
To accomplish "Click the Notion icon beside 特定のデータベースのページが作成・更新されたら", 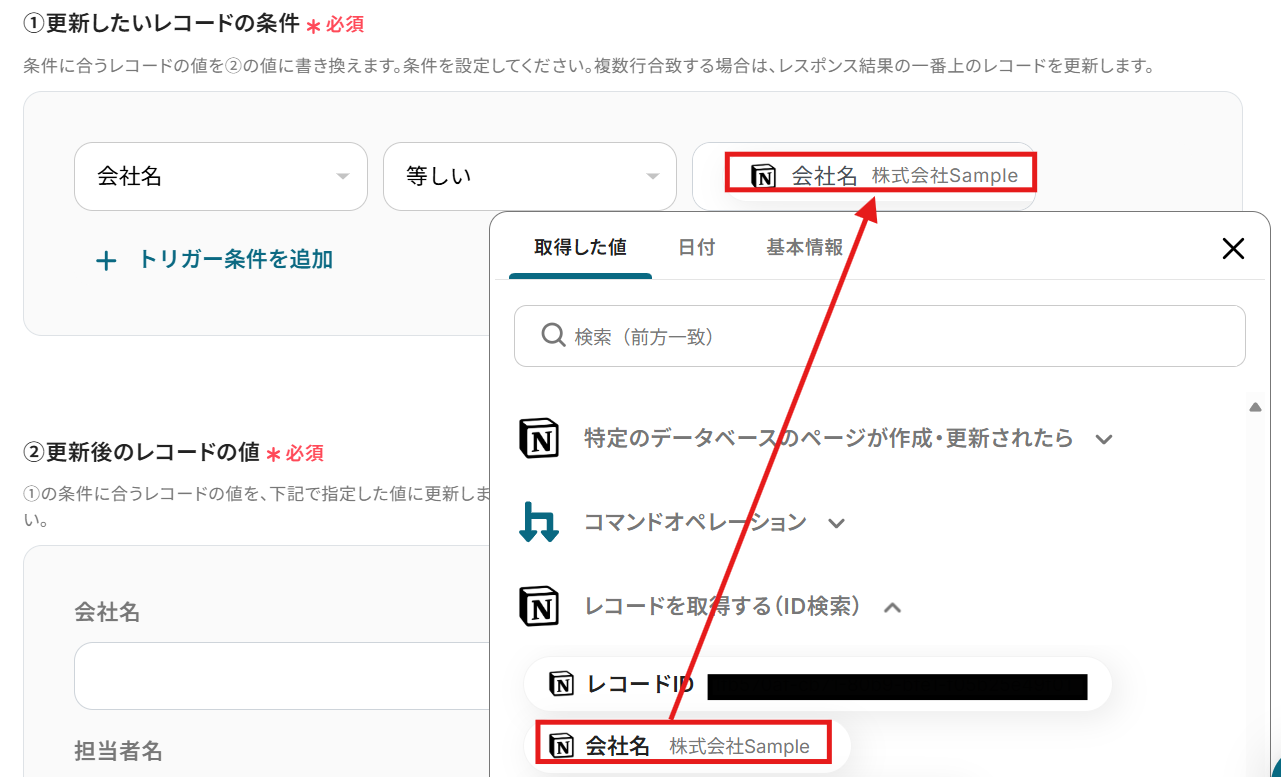I will [x=539, y=438].
